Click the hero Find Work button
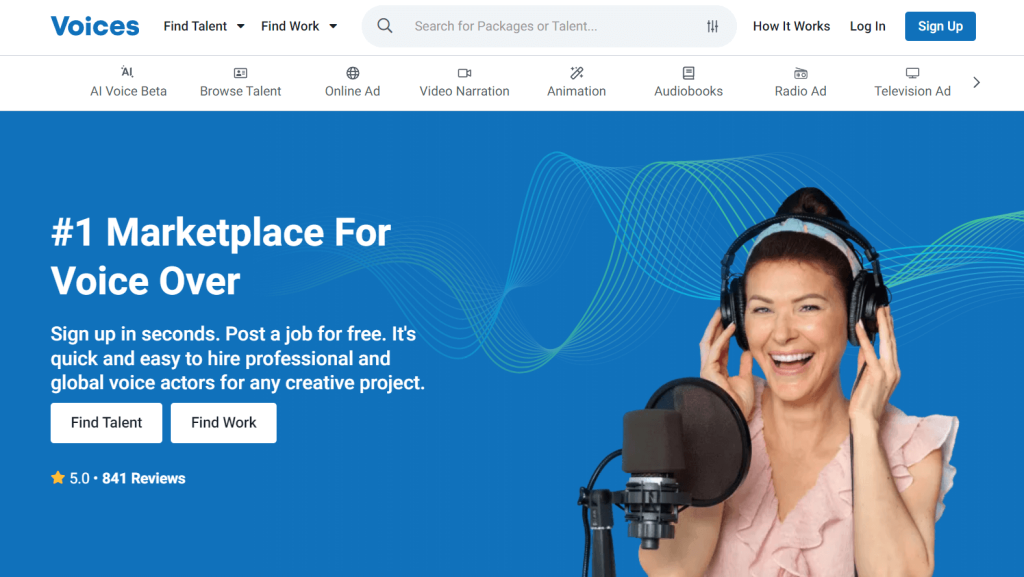 pos(224,423)
